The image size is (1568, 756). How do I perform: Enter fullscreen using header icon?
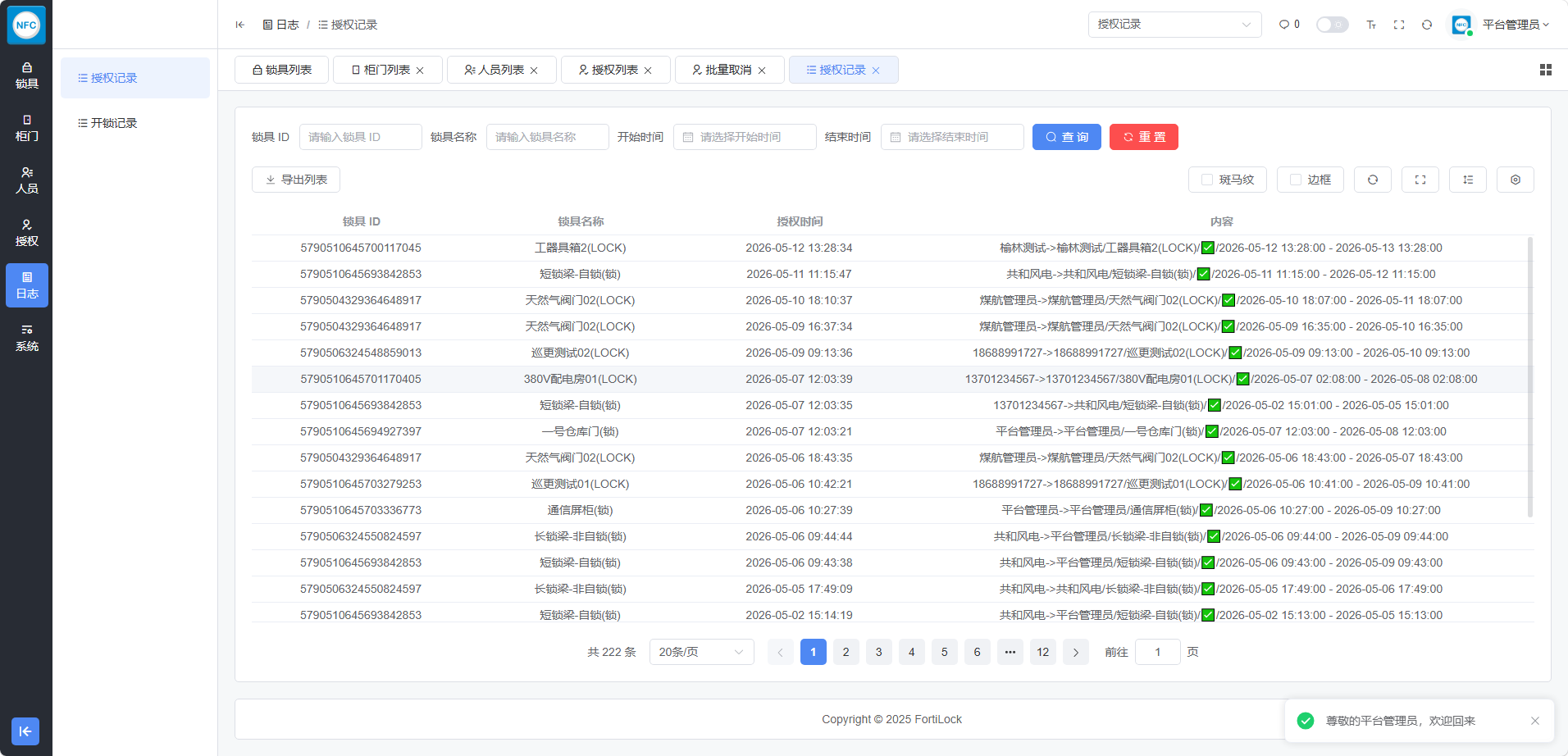tap(1399, 25)
